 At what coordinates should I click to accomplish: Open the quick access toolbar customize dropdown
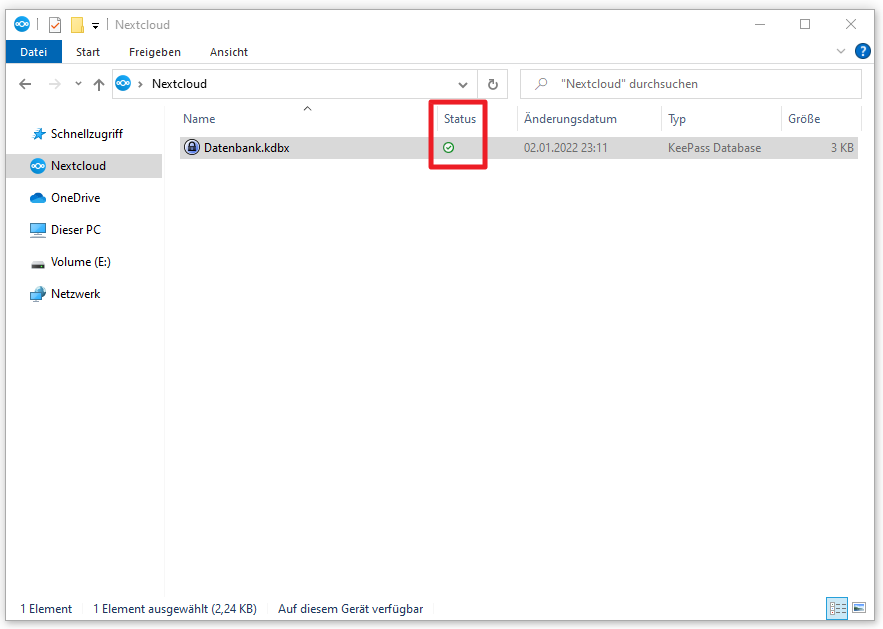pos(96,25)
